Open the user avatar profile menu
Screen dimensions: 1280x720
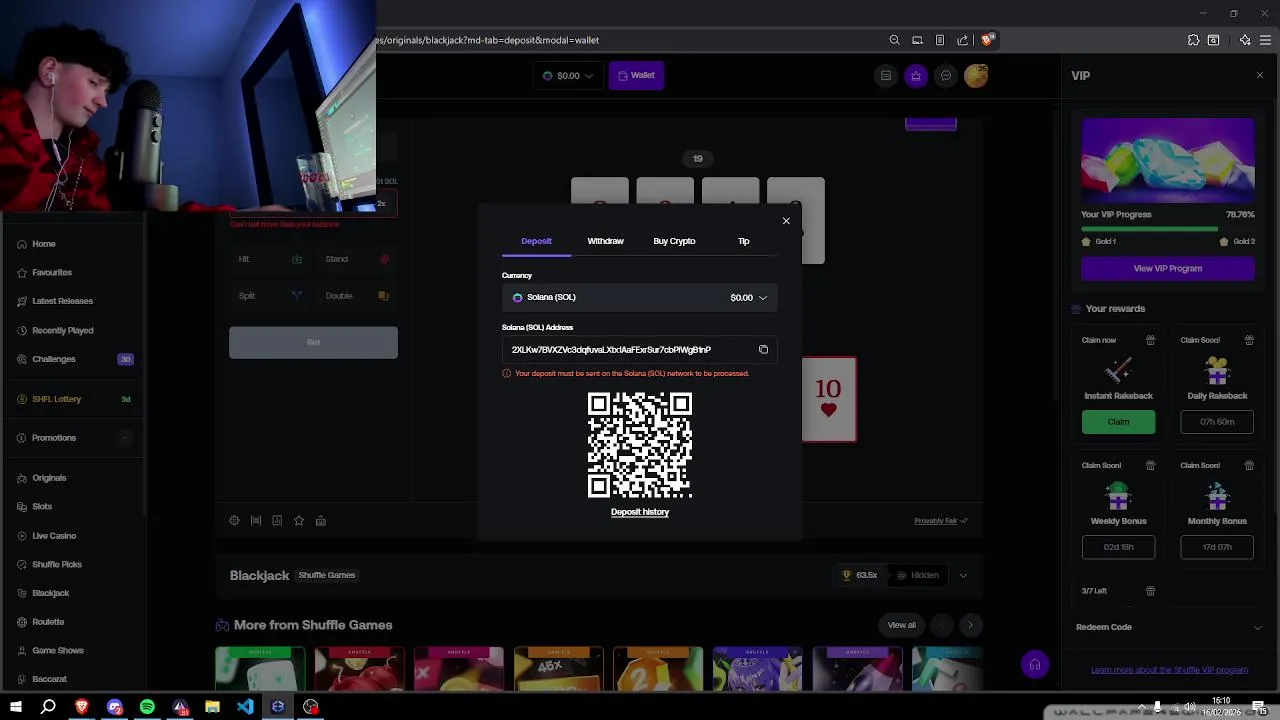coord(976,75)
